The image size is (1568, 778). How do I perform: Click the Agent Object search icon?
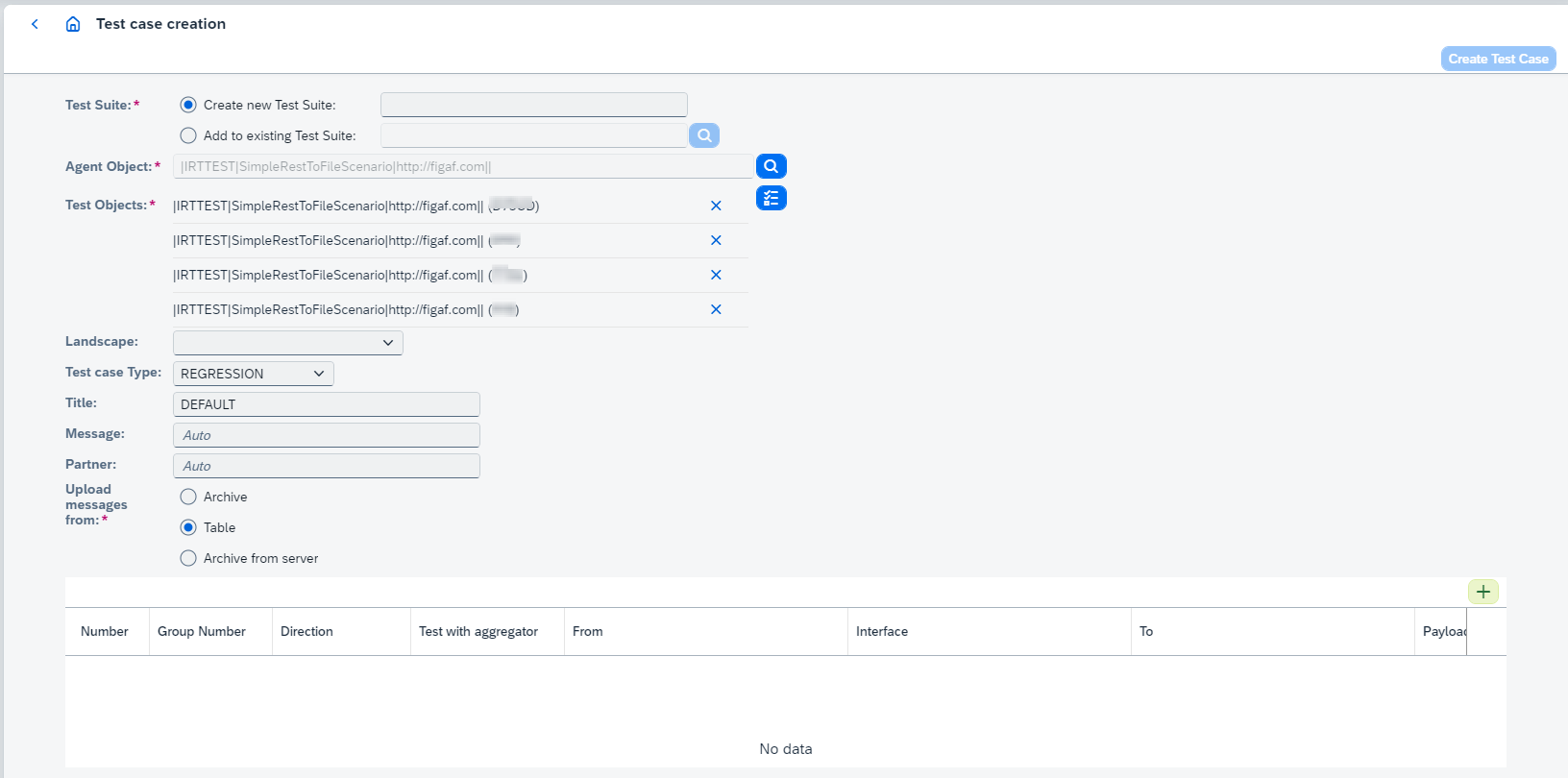coord(772,166)
